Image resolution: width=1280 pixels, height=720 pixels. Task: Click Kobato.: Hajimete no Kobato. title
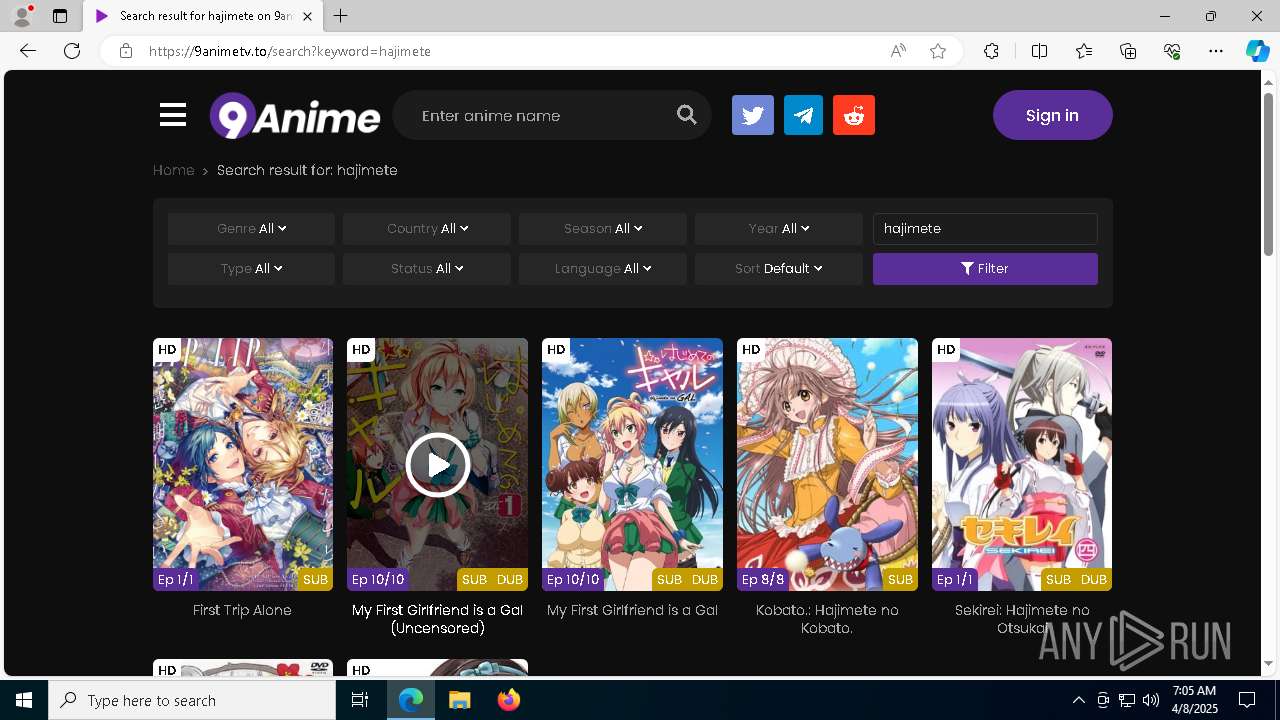pos(827,619)
